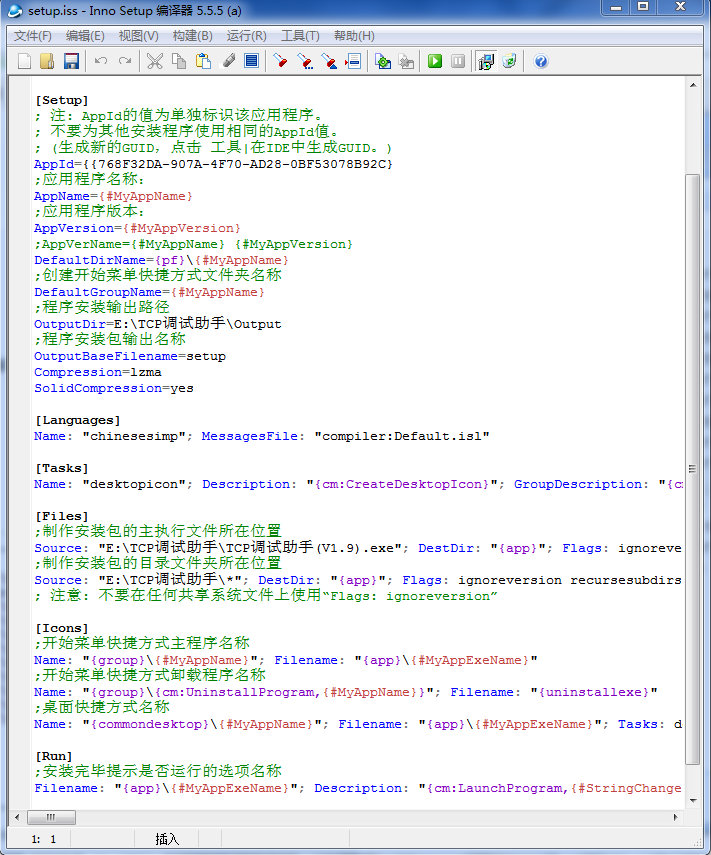Copy the selected text

click(x=179, y=61)
